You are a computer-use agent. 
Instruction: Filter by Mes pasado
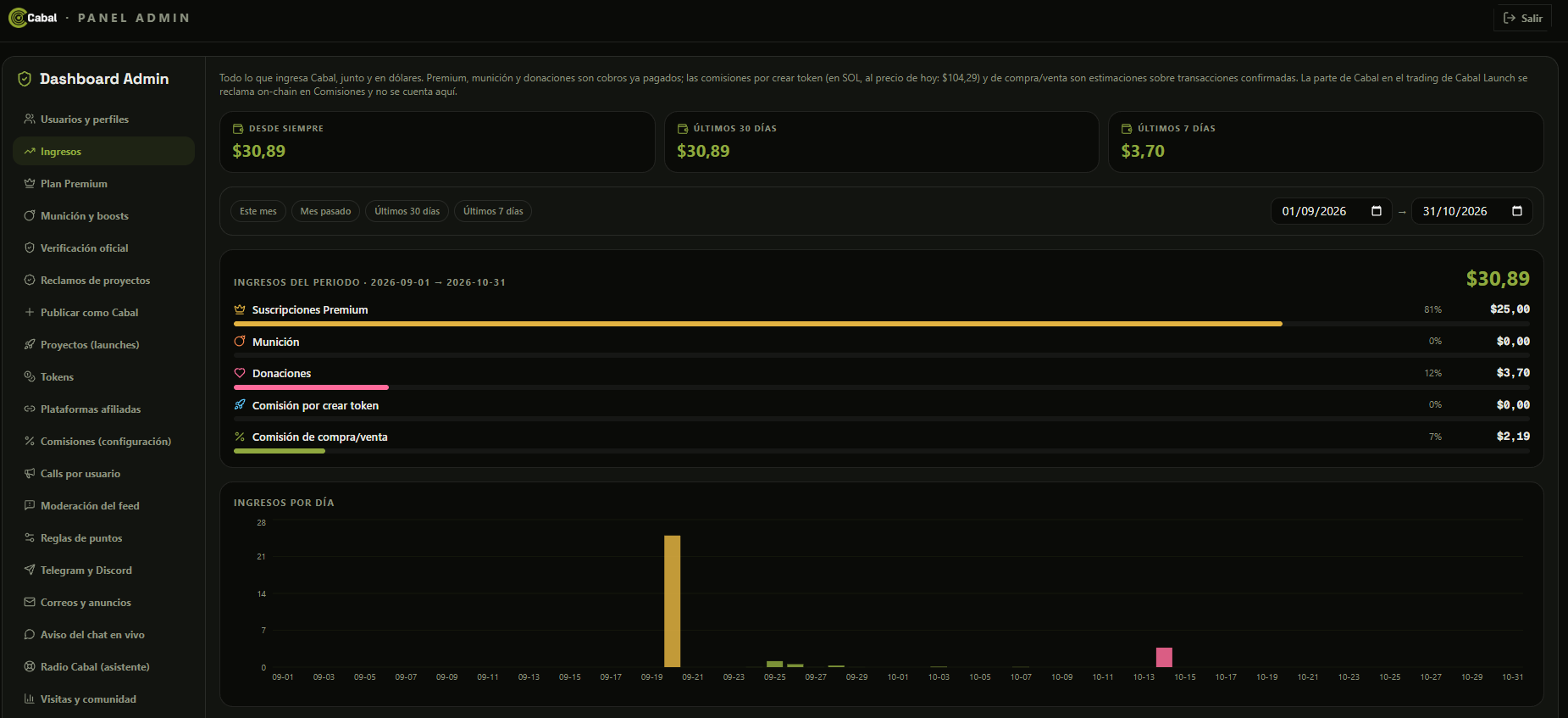[325, 211]
